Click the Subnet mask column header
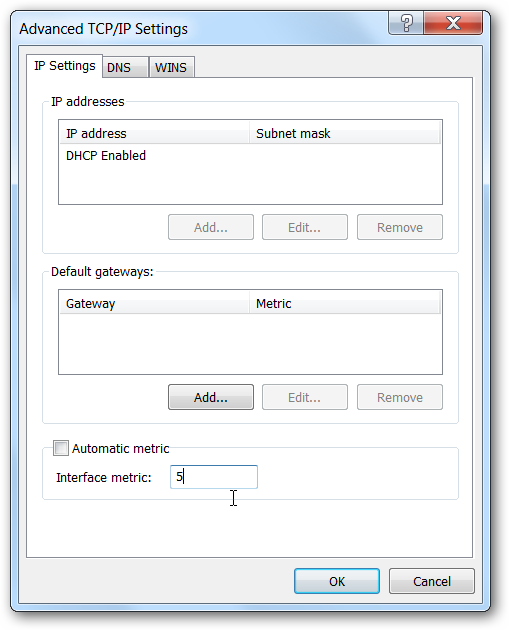 pos(345,133)
